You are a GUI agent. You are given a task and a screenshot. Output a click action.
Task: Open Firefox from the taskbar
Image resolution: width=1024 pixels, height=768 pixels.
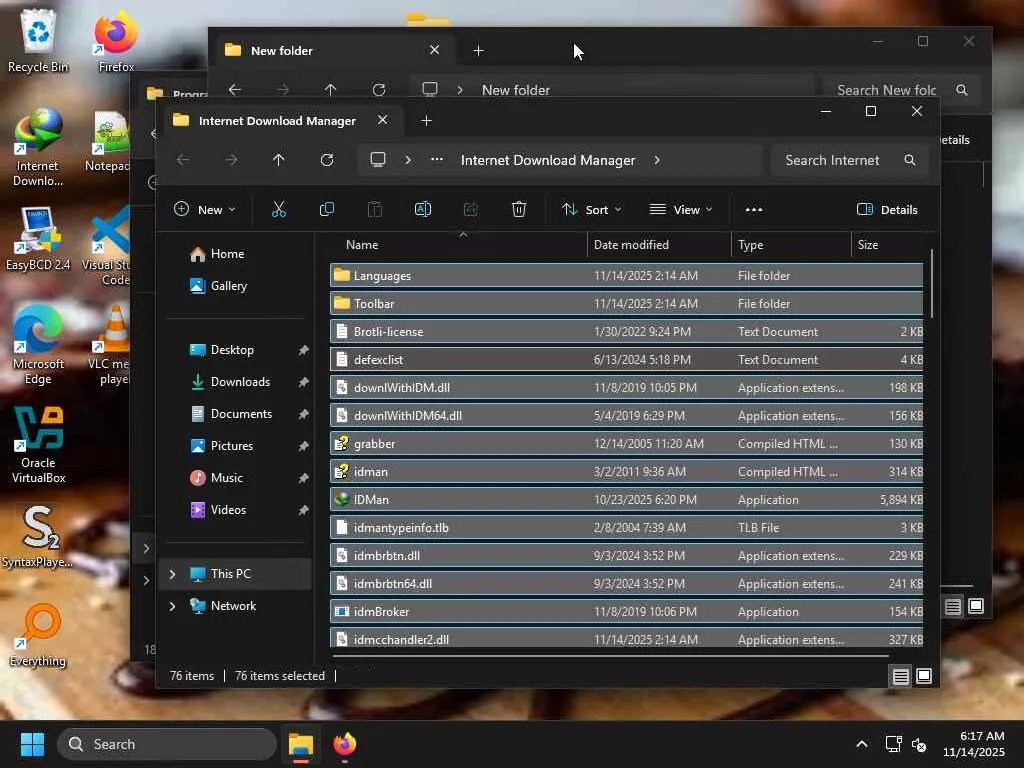coord(345,744)
